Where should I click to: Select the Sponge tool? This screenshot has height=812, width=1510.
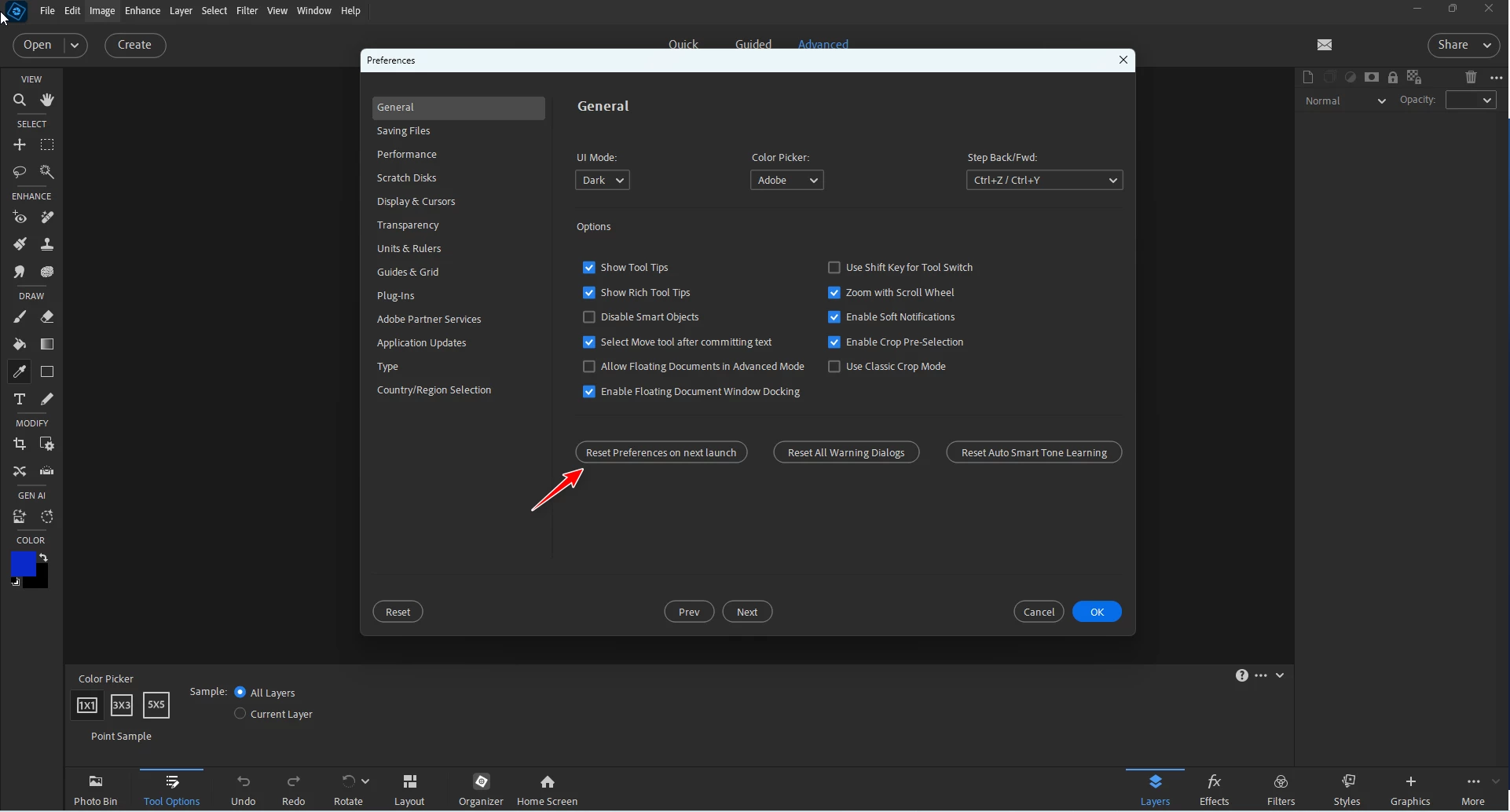coord(47,272)
